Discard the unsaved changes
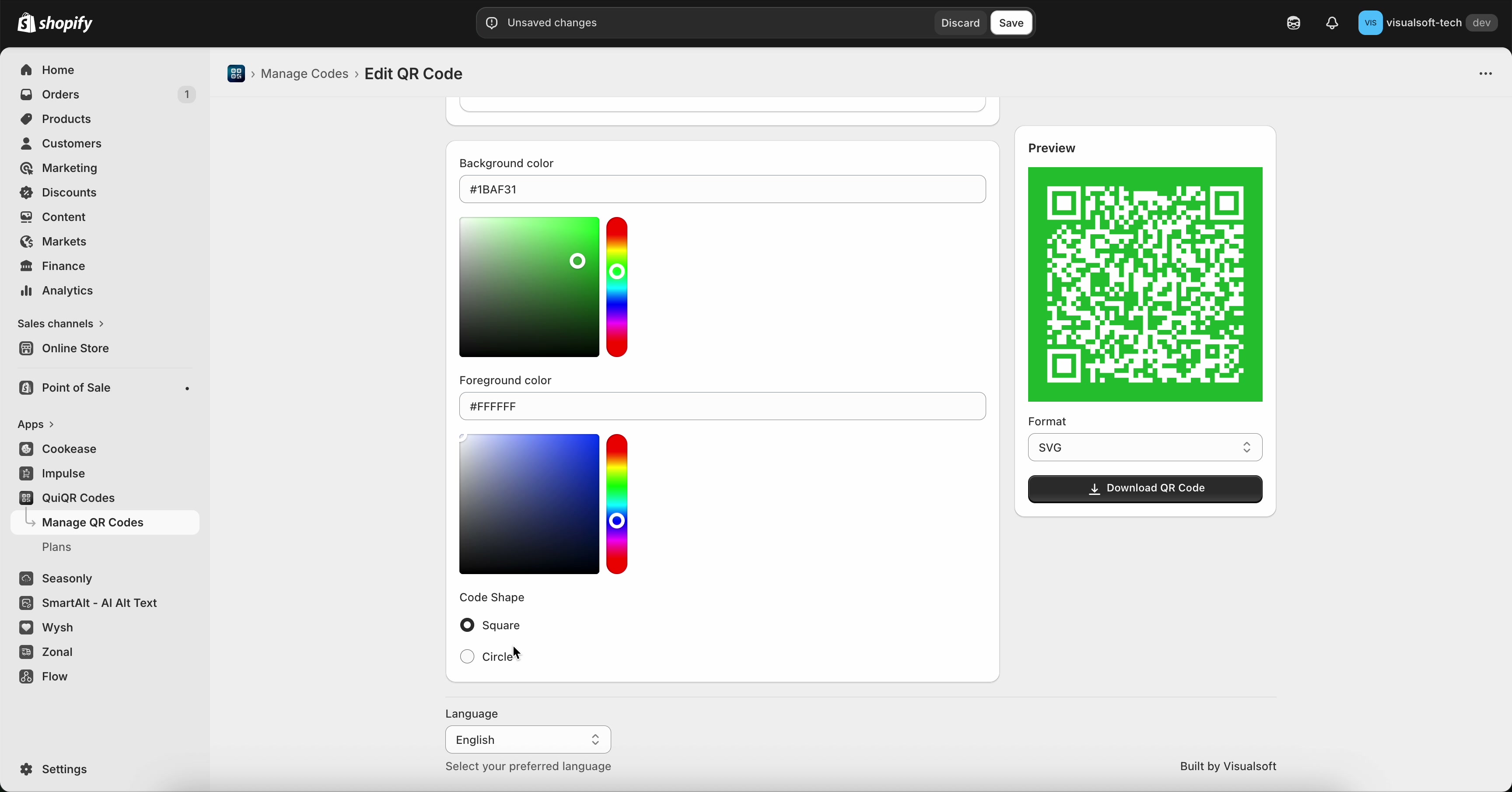 pos(960,22)
